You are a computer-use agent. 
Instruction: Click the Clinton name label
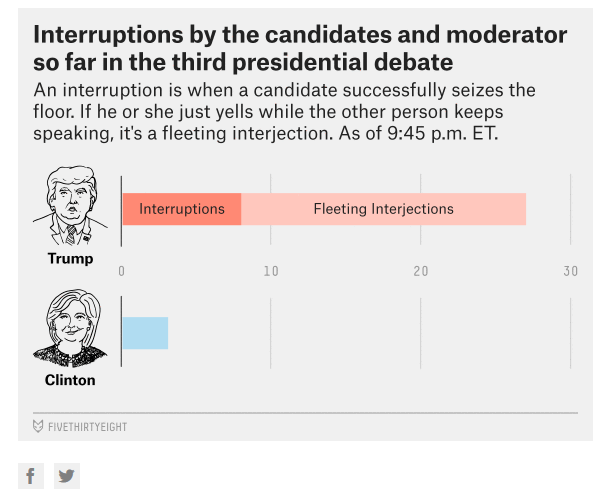coord(70,380)
